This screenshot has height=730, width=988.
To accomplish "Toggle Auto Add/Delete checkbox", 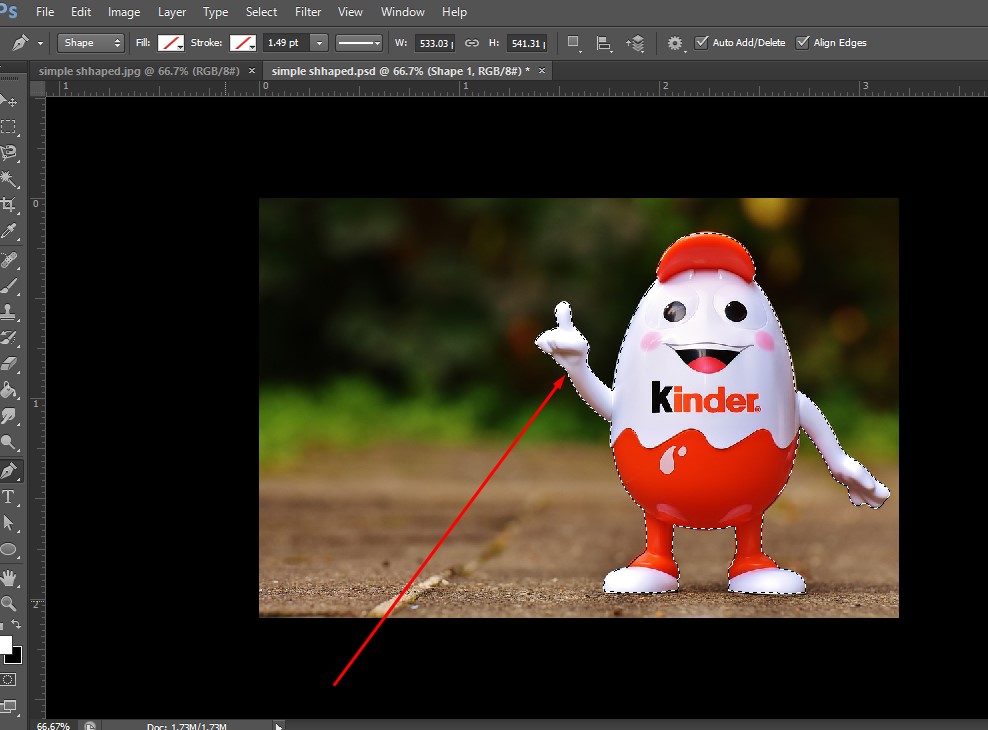I will click(x=701, y=42).
